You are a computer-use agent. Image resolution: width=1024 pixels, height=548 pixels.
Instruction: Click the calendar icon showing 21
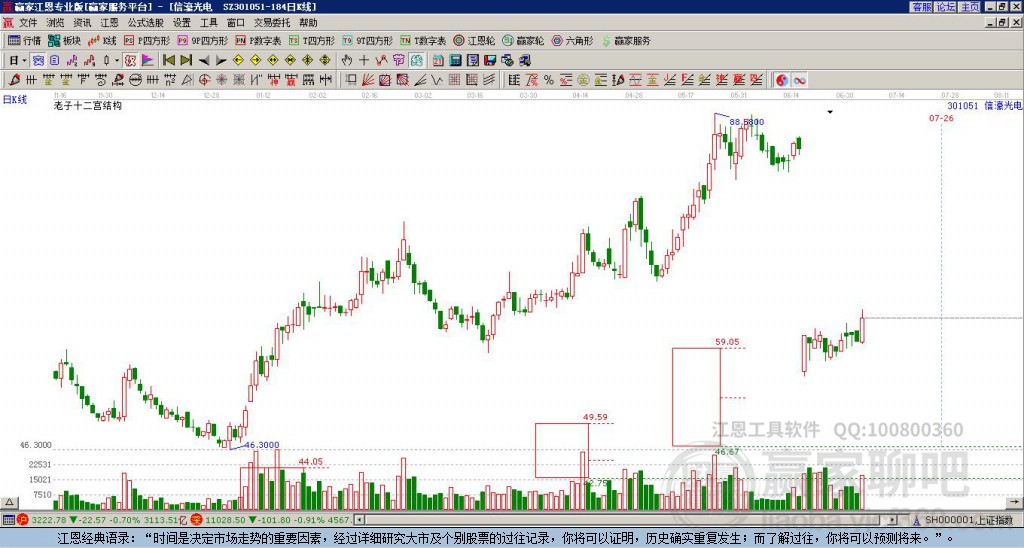tap(438, 60)
